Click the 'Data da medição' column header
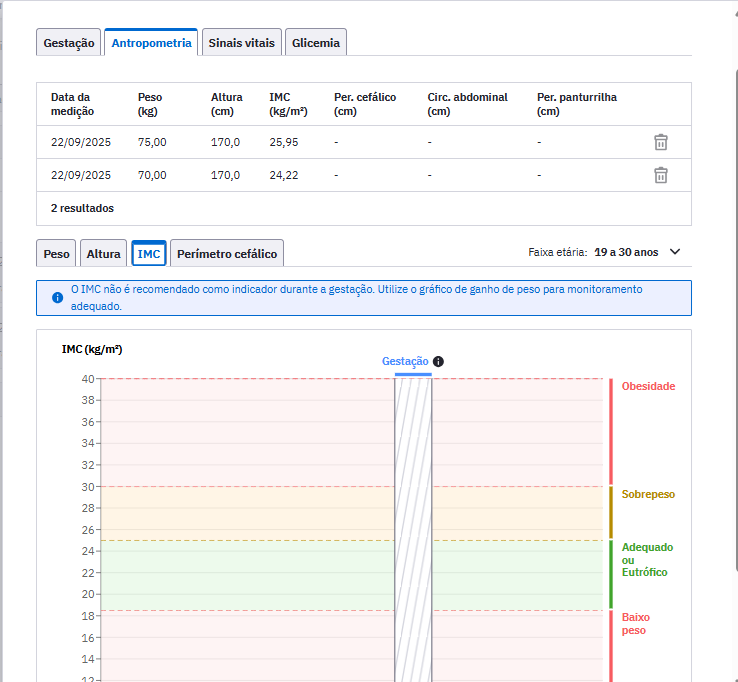 click(x=71, y=104)
